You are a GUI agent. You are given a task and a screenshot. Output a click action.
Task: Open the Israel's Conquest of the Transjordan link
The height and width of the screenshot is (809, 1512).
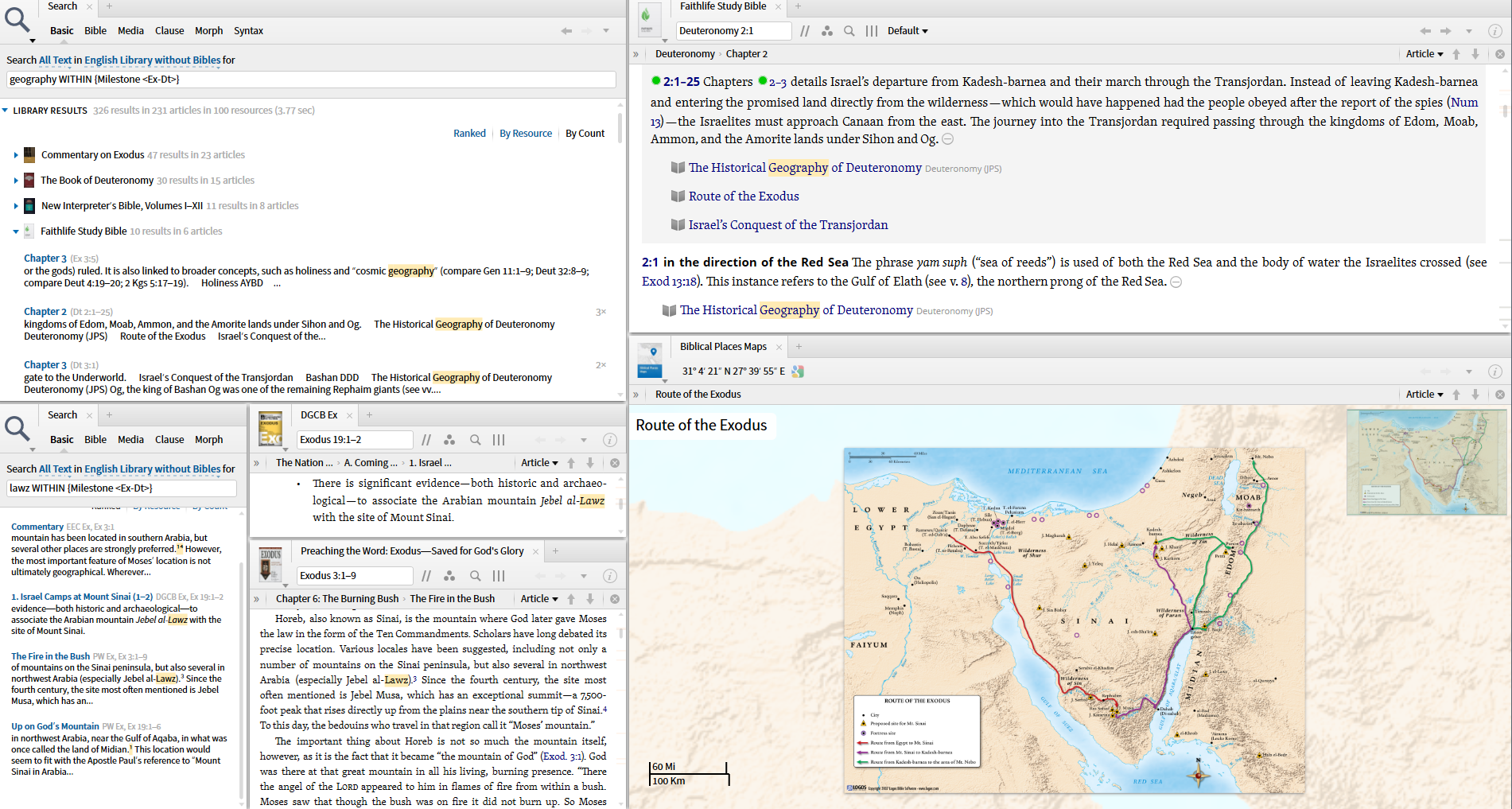click(x=788, y=225)
